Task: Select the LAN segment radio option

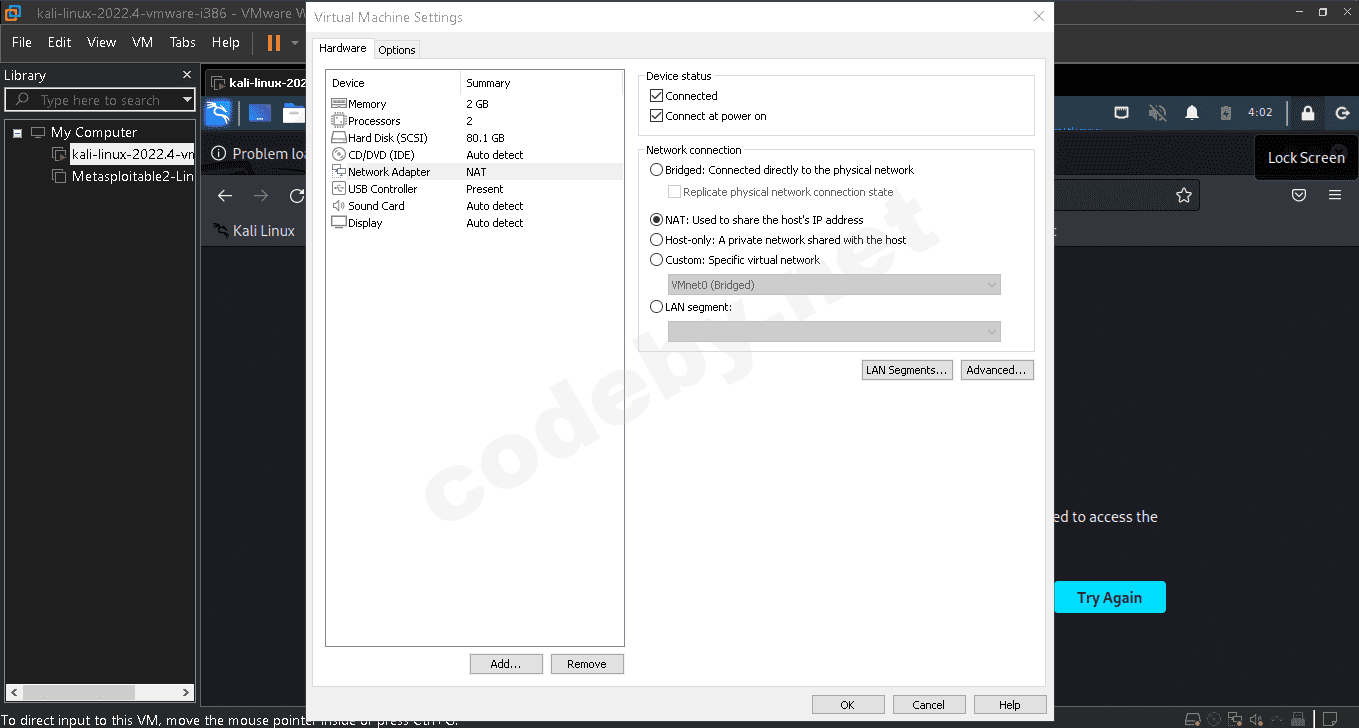Action: click(657, 307)
